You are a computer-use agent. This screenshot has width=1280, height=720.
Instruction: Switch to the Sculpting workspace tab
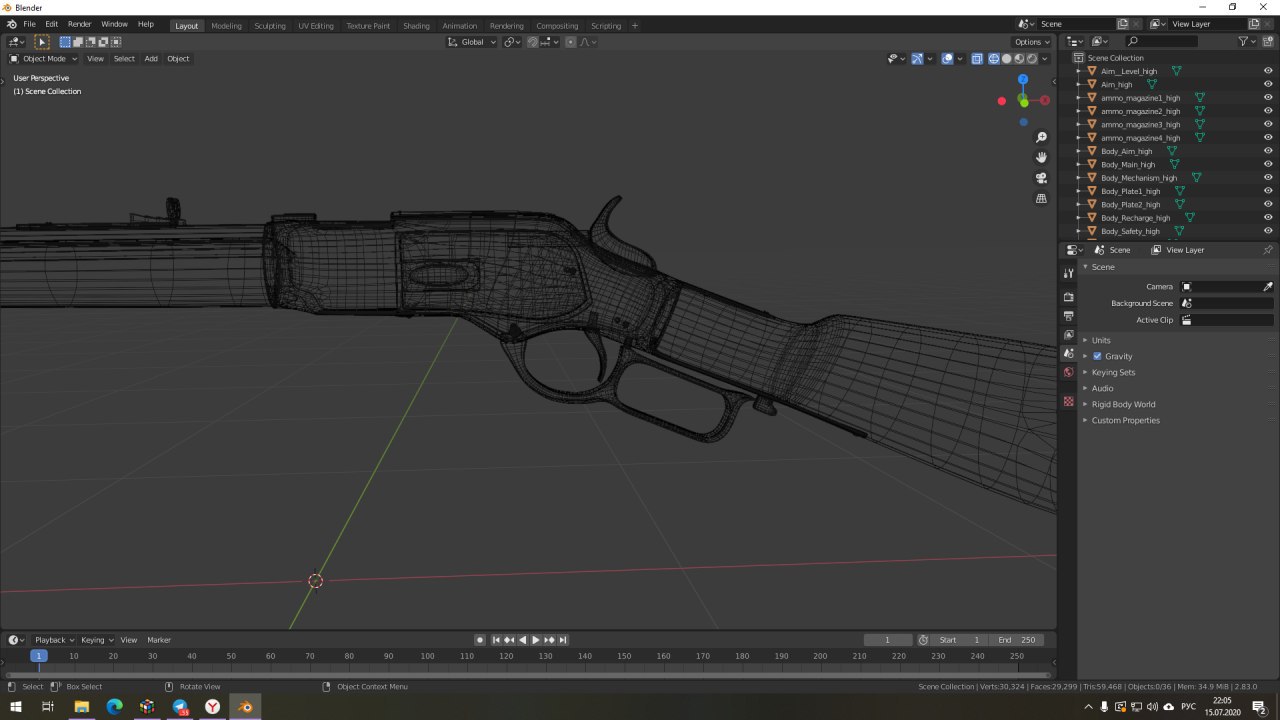(269, 25)
